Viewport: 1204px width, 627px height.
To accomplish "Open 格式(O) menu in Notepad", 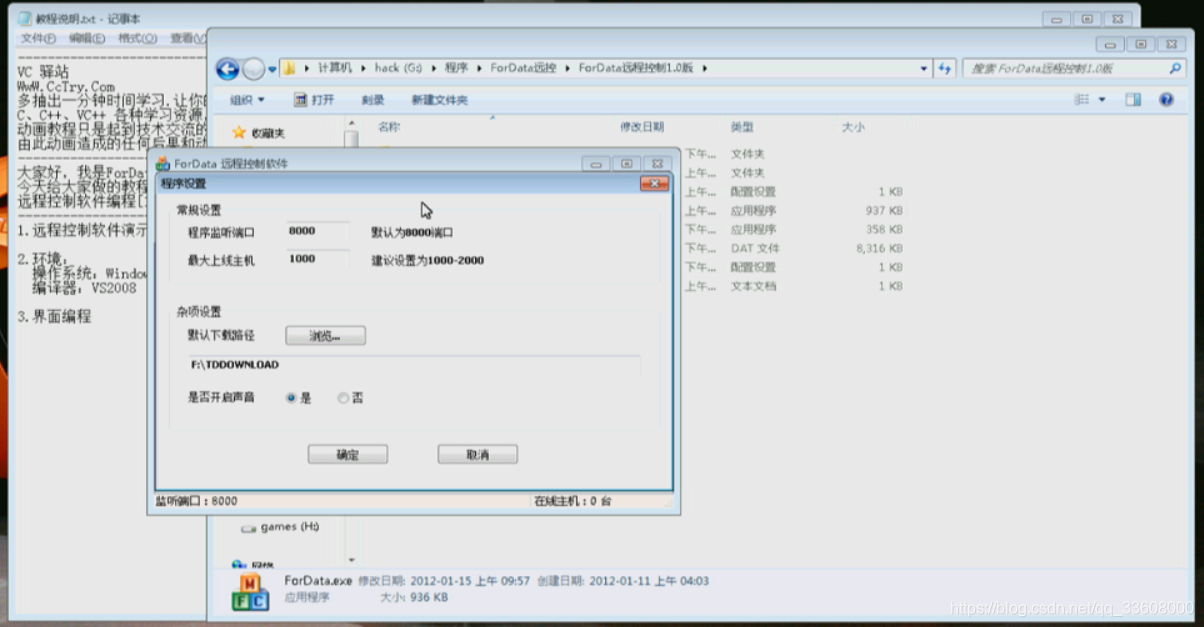I will click(x=137, y=38).
